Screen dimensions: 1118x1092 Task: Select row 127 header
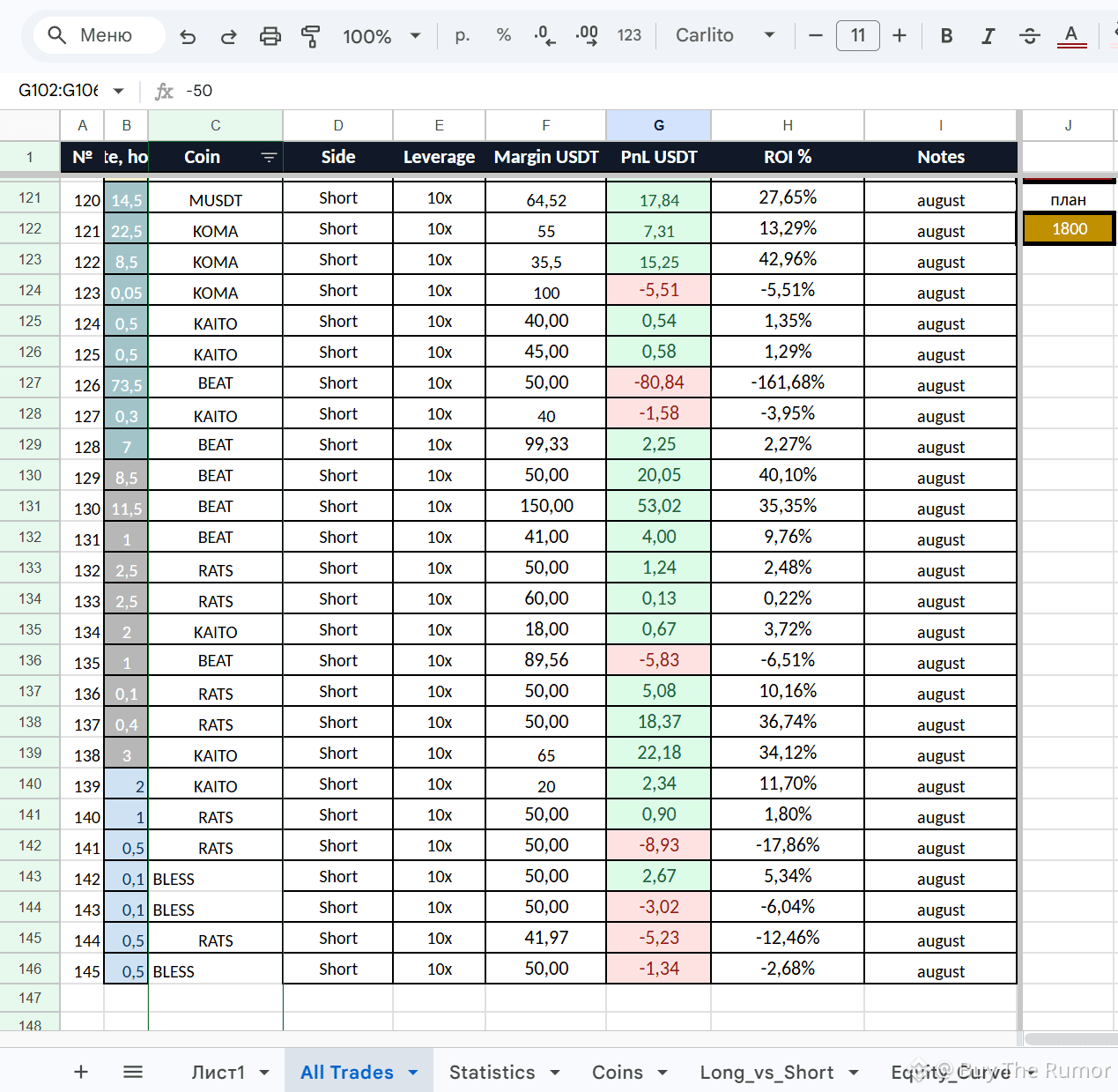coord(30,383)
